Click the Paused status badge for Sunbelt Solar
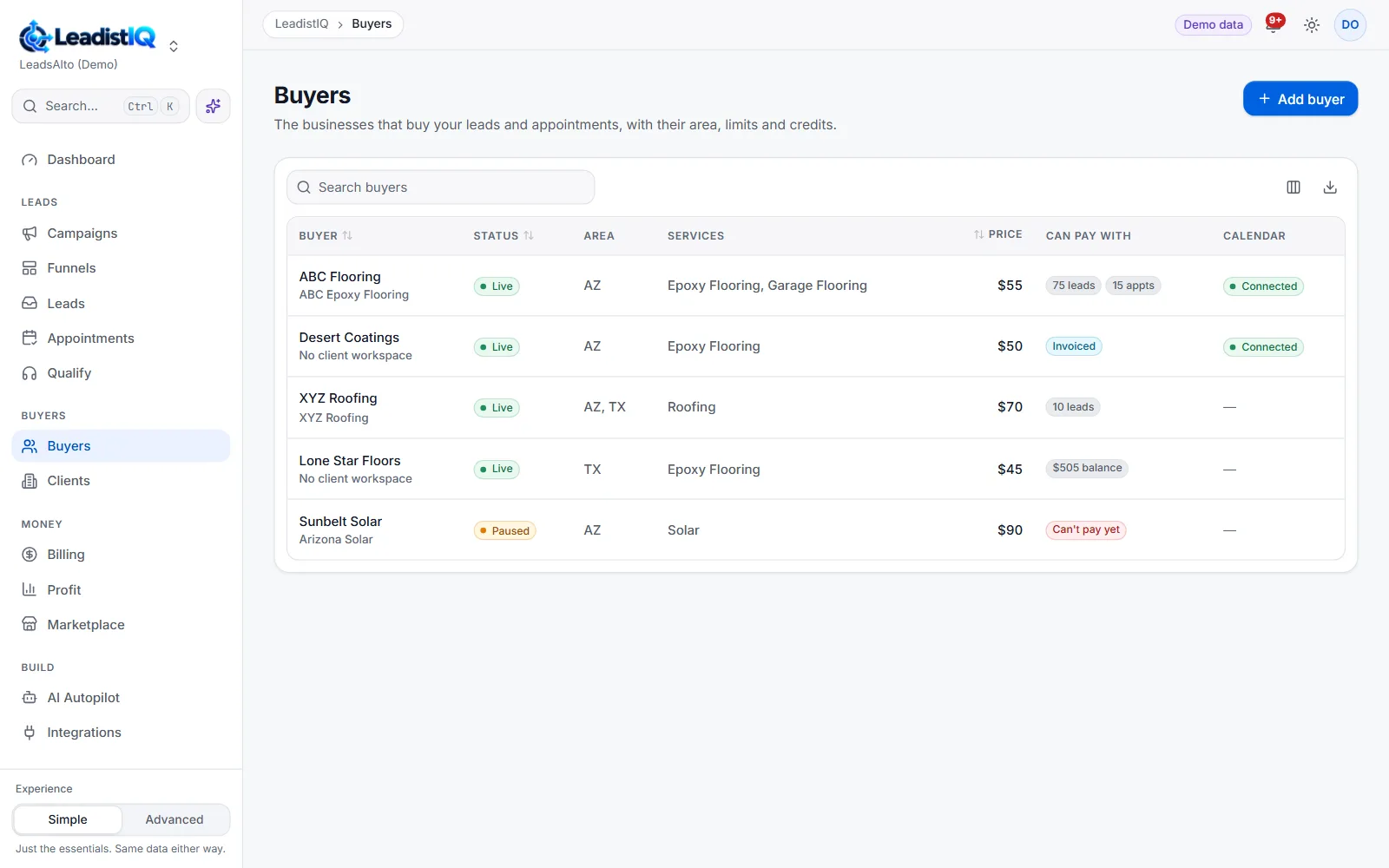This screenshot has height=868, width=1389. click(504, 531)
